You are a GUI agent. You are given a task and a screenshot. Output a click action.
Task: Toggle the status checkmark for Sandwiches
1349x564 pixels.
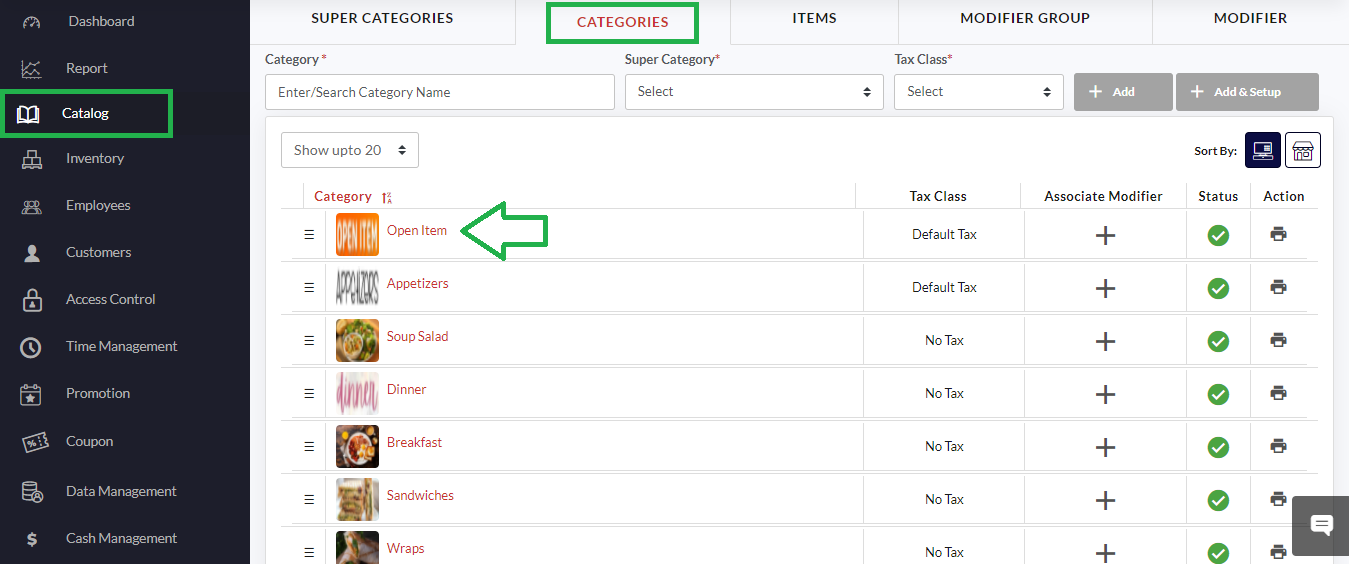[1217, 500]
